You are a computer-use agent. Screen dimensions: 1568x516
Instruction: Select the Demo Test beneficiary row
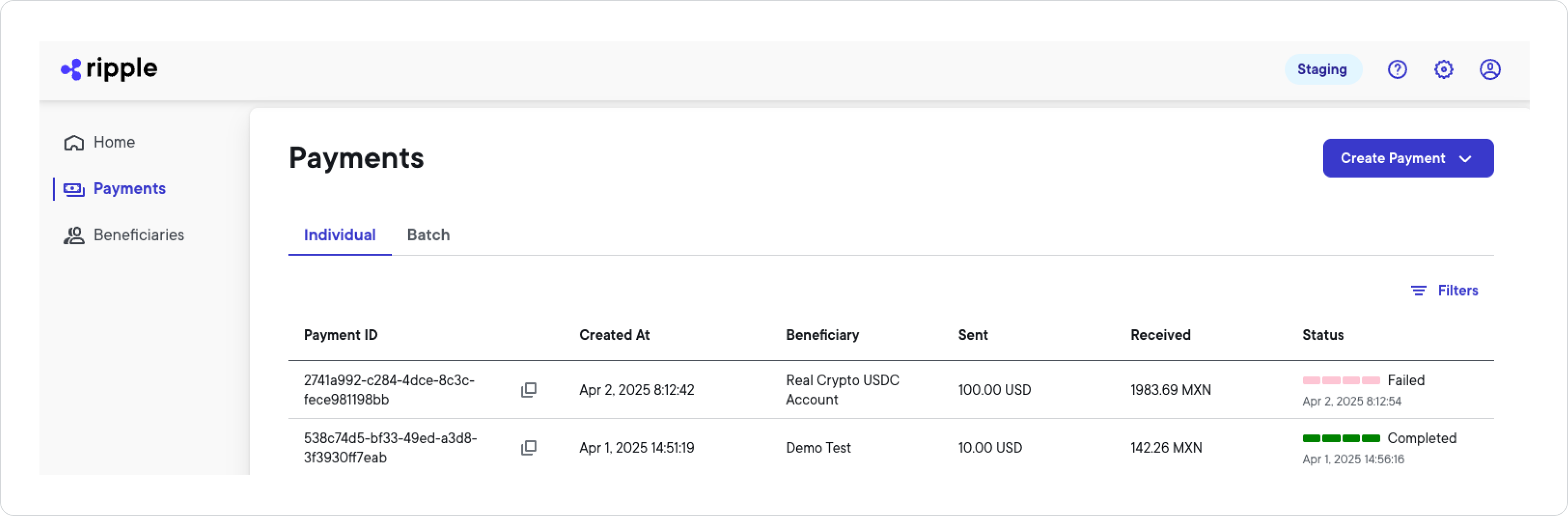point(818,447)
